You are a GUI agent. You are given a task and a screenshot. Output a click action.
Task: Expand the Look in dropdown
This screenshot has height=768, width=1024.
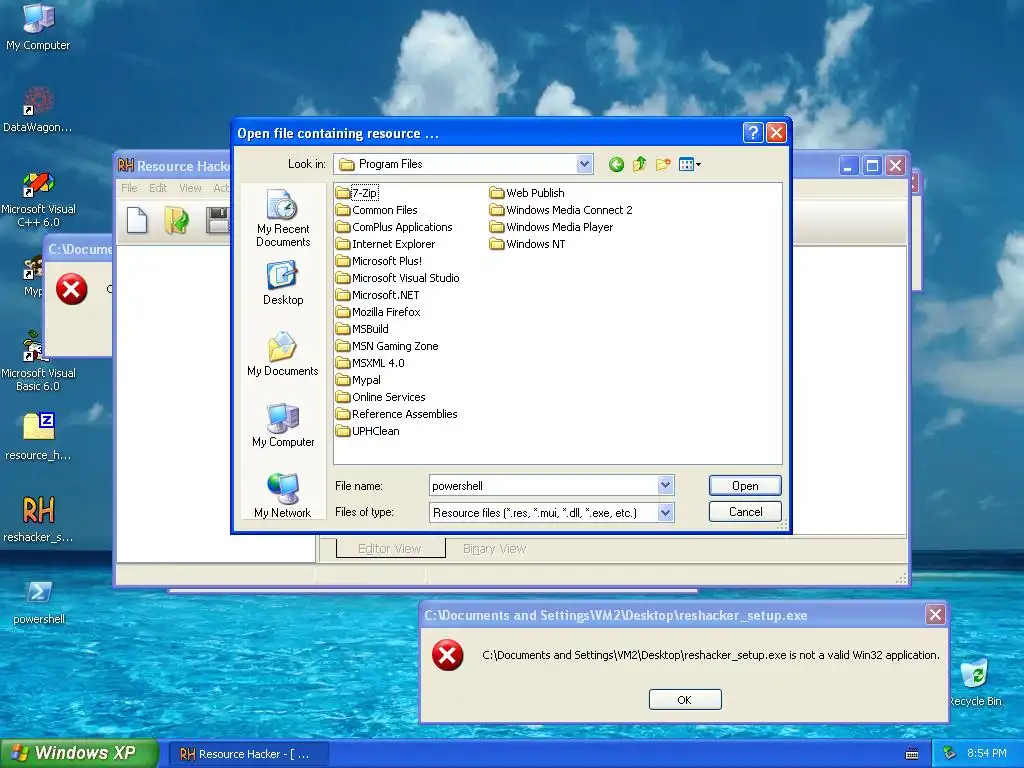[584, 164]
